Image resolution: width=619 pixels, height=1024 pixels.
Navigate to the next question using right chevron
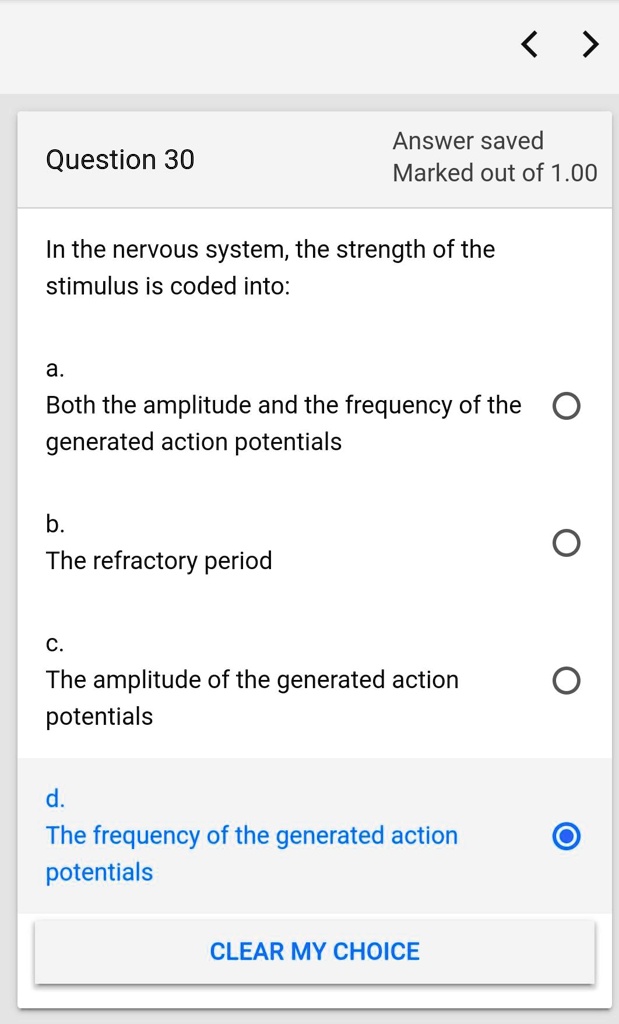coord(590,44)
